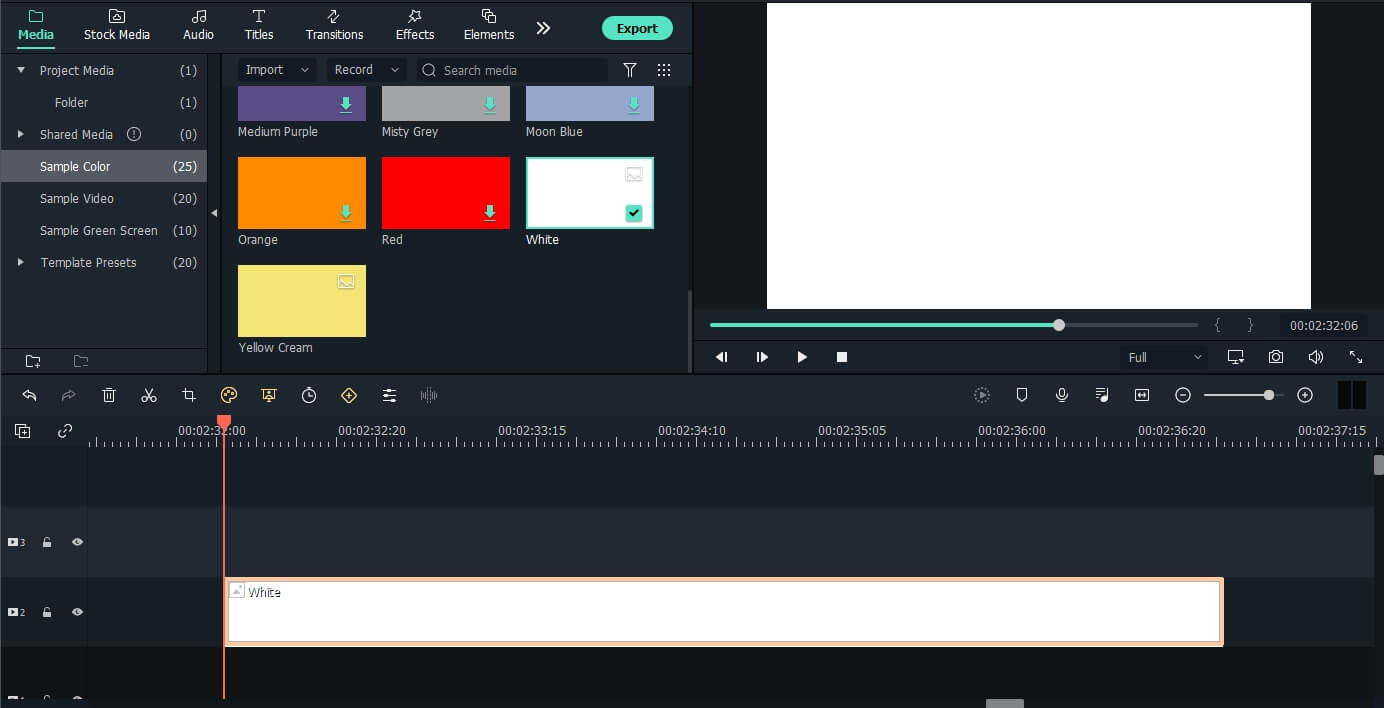Hide track 2 with eye icon
This screenshot has width=1384, height=708.
77,612
